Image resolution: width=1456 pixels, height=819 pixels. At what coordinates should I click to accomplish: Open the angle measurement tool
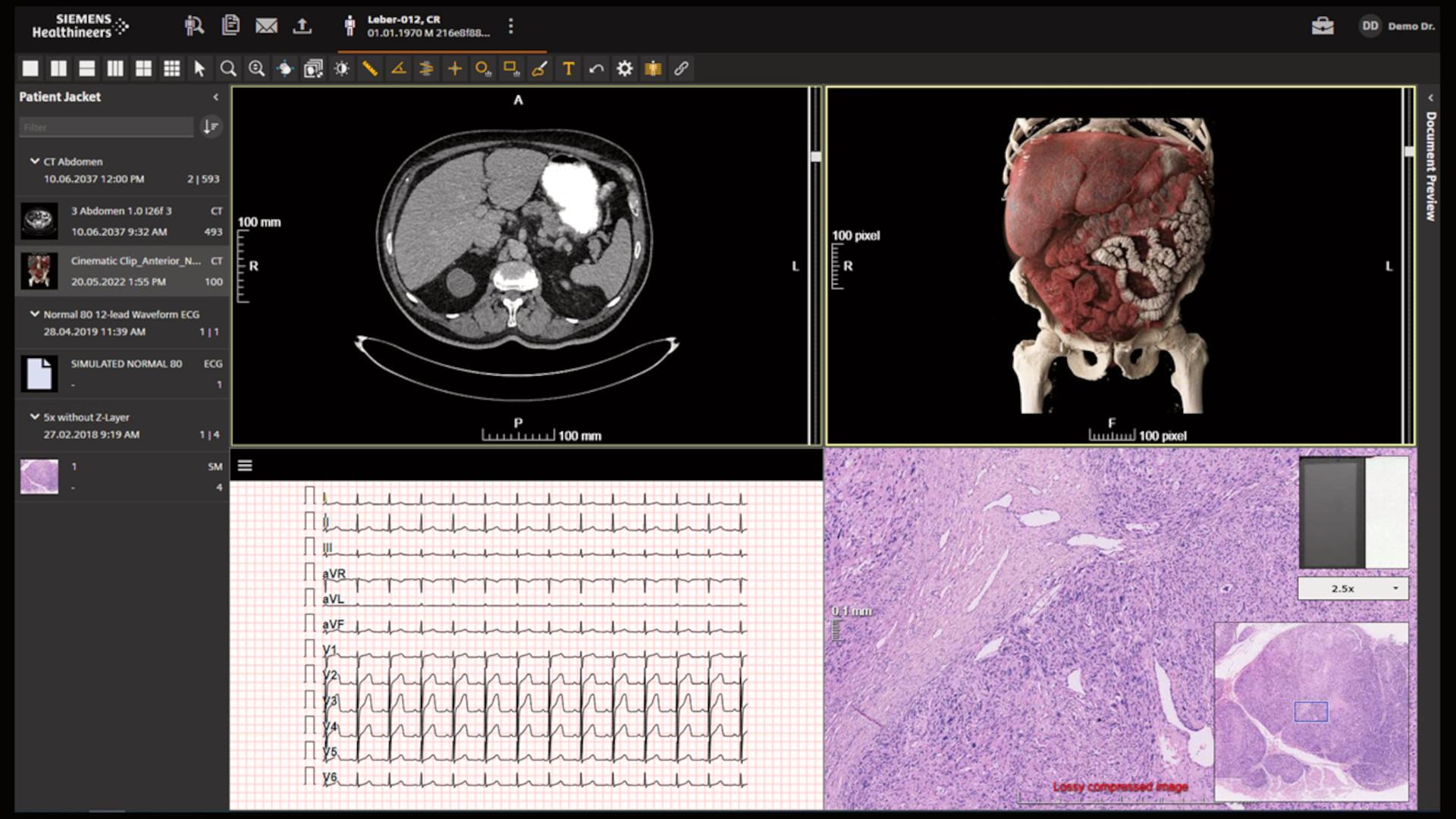[398, 68]
